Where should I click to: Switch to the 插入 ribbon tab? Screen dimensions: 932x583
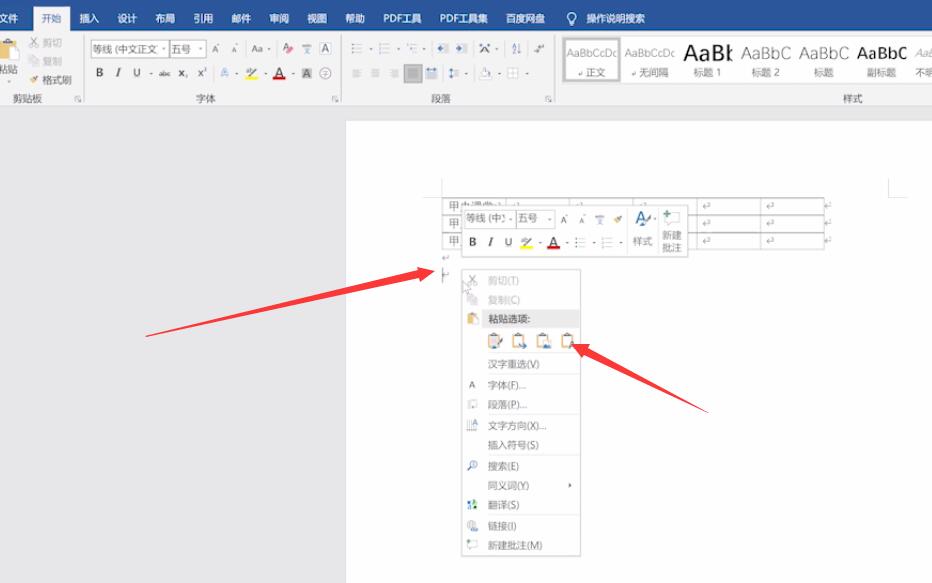tap(89, 18)
